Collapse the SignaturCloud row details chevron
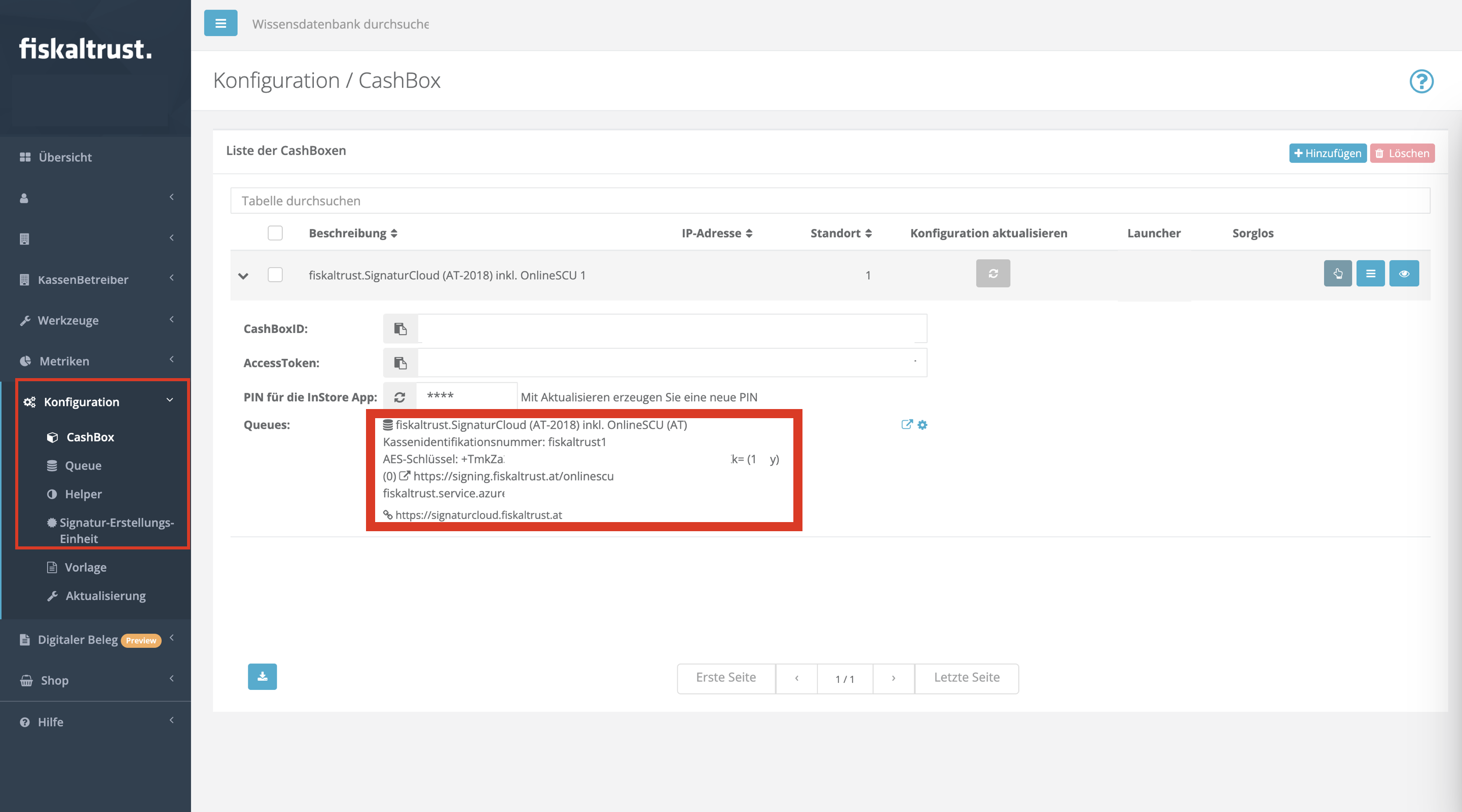1462x812 pixels. point(243,276)
